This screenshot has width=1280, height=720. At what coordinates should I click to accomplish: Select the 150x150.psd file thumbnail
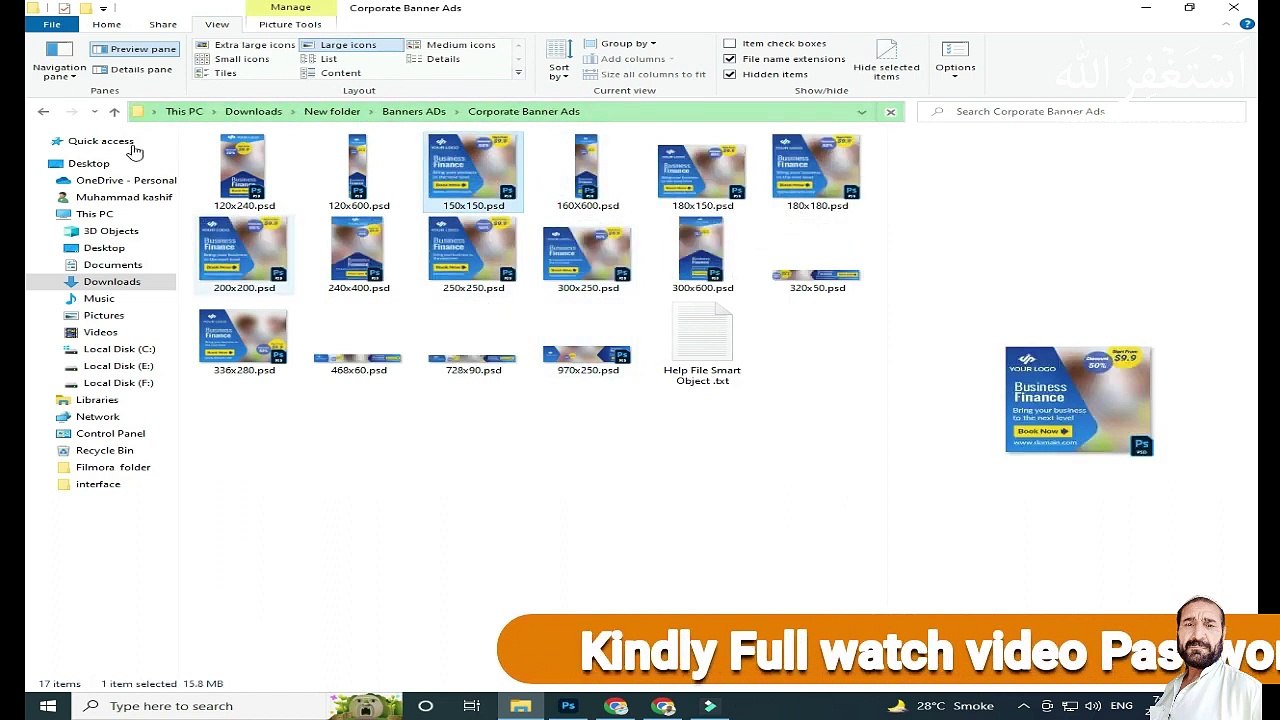coord(473,172)
